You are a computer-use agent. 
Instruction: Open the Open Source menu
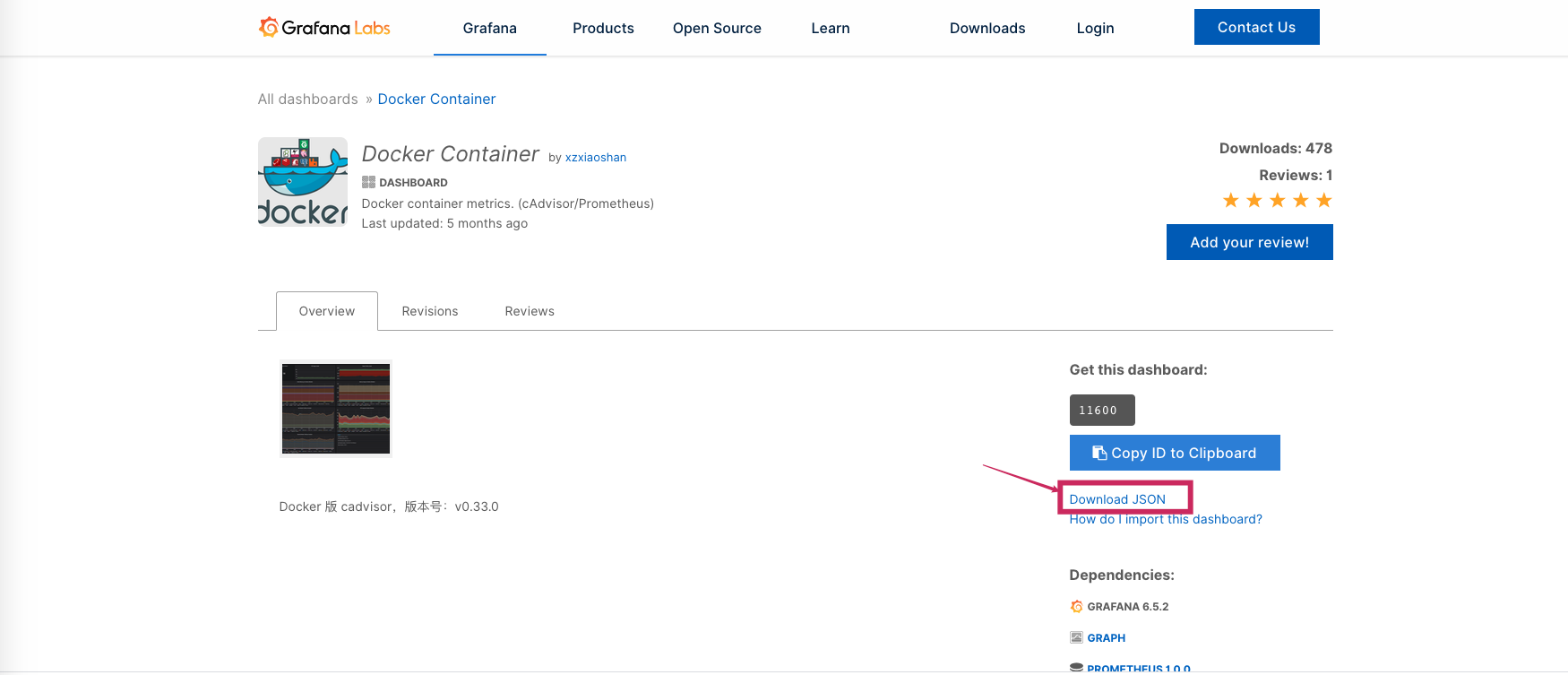click(717, 28)
